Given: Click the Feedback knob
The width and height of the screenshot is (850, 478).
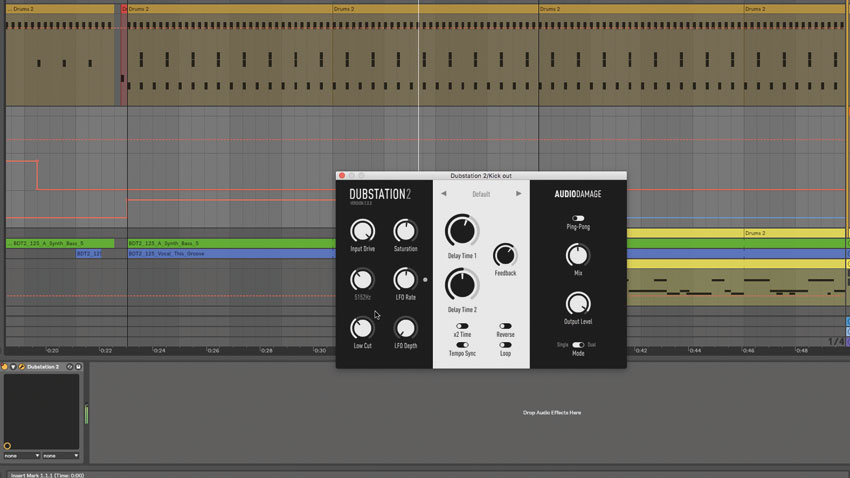Looking at the screenshot, I should [505, 255].
